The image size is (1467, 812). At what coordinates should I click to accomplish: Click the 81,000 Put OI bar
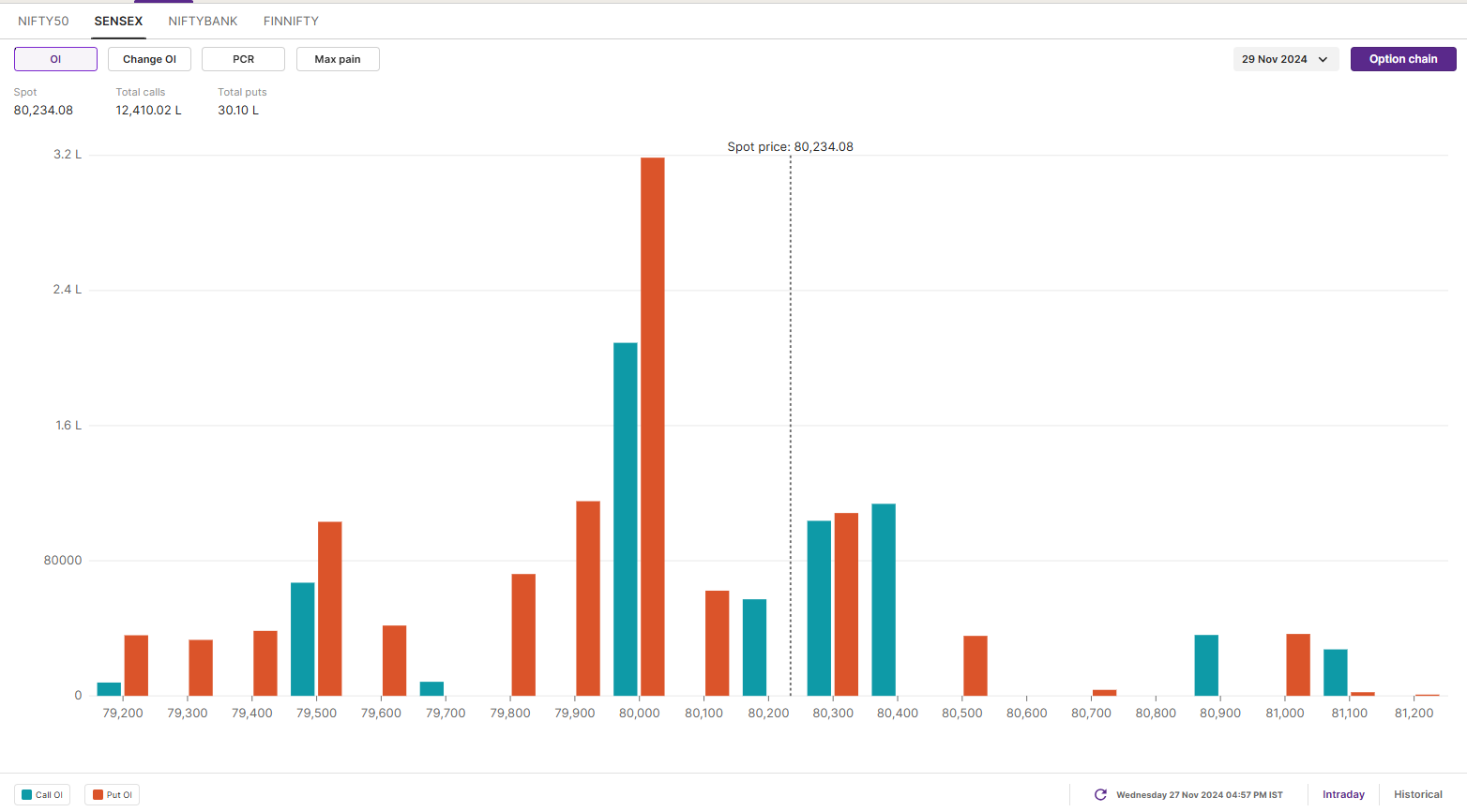tap(1298, 665)
